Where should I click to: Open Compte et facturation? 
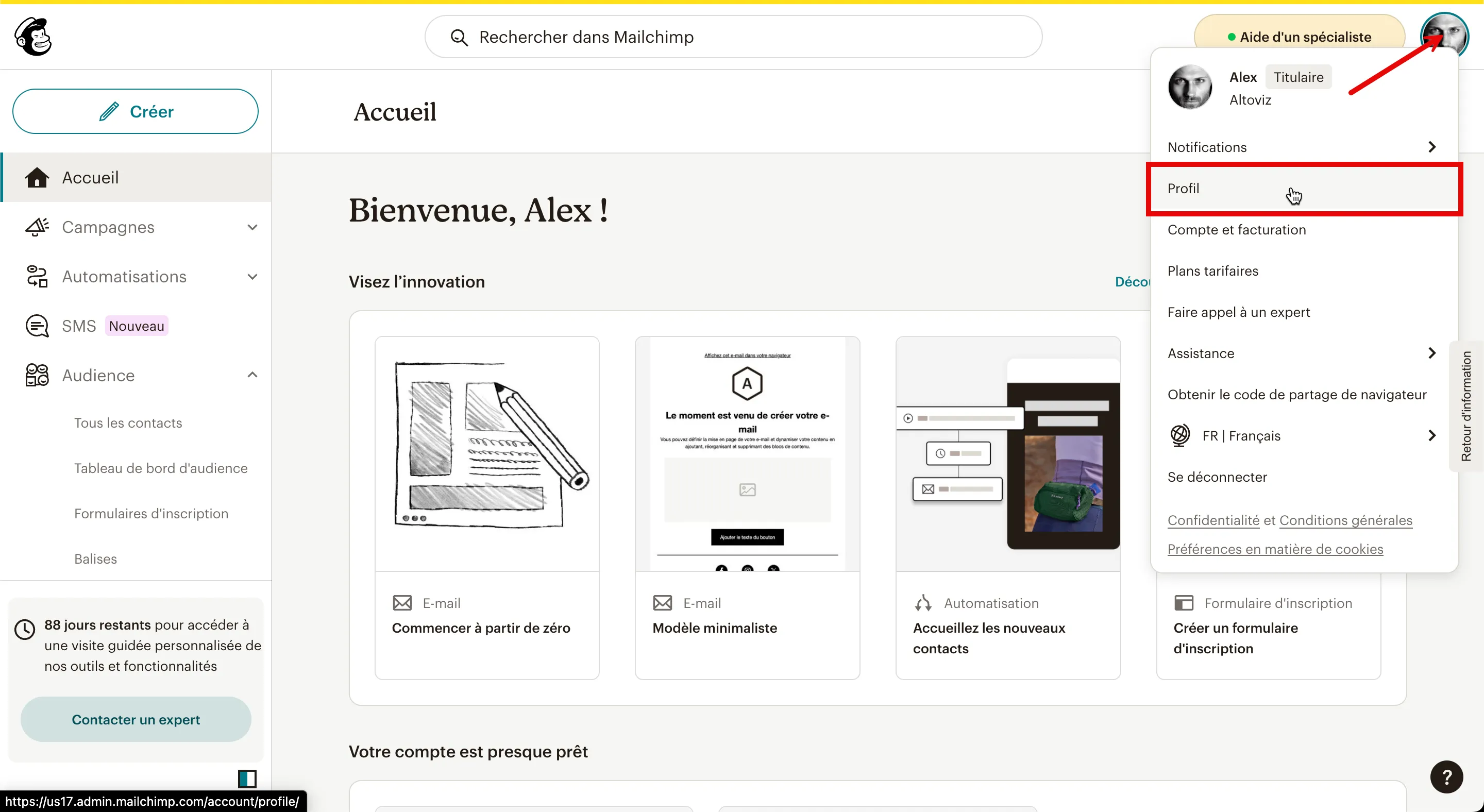pos(1304,230)
